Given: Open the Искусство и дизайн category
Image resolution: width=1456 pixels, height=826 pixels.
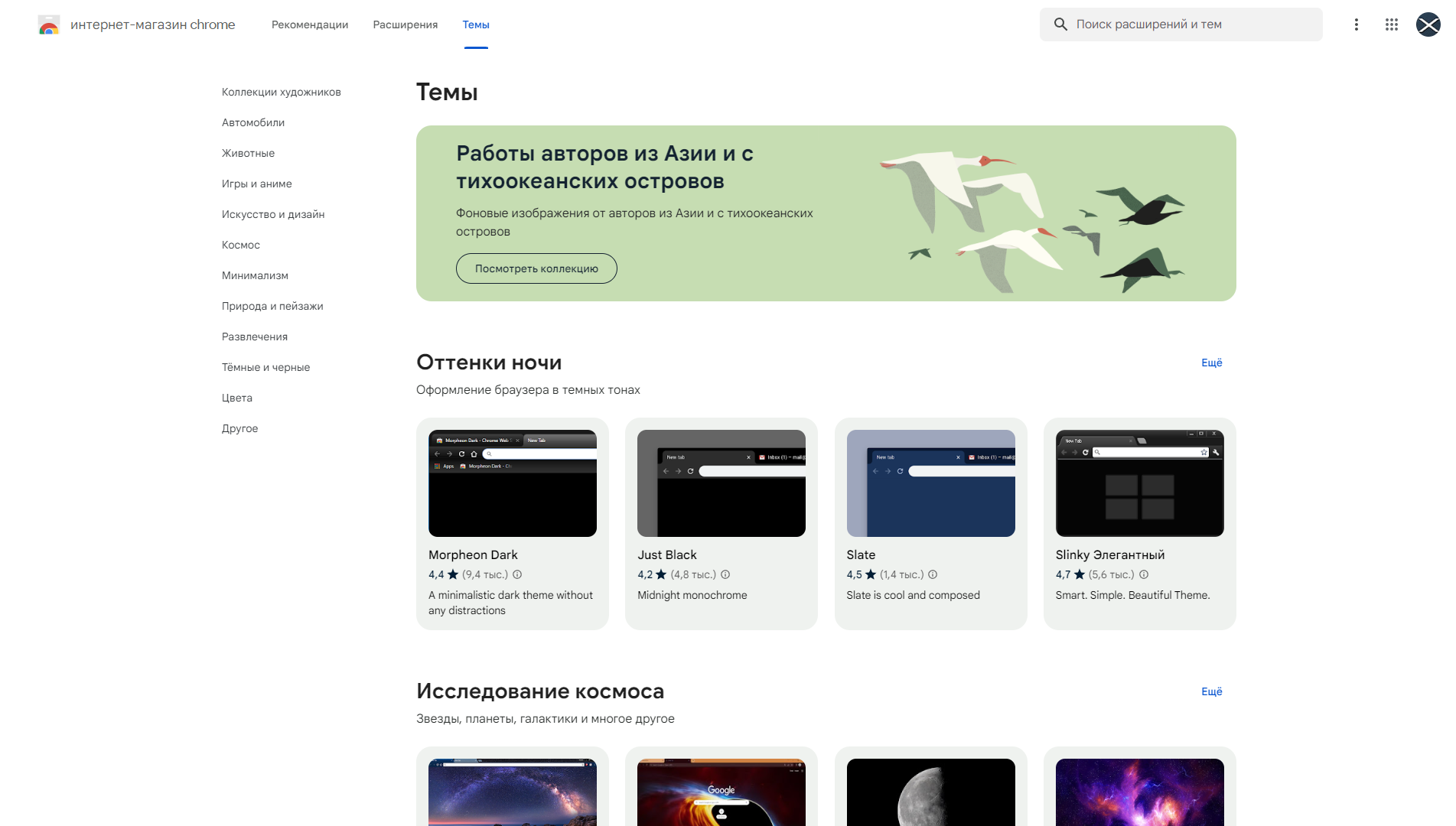Looking at the screenshot, I should [x=273, y=214].
